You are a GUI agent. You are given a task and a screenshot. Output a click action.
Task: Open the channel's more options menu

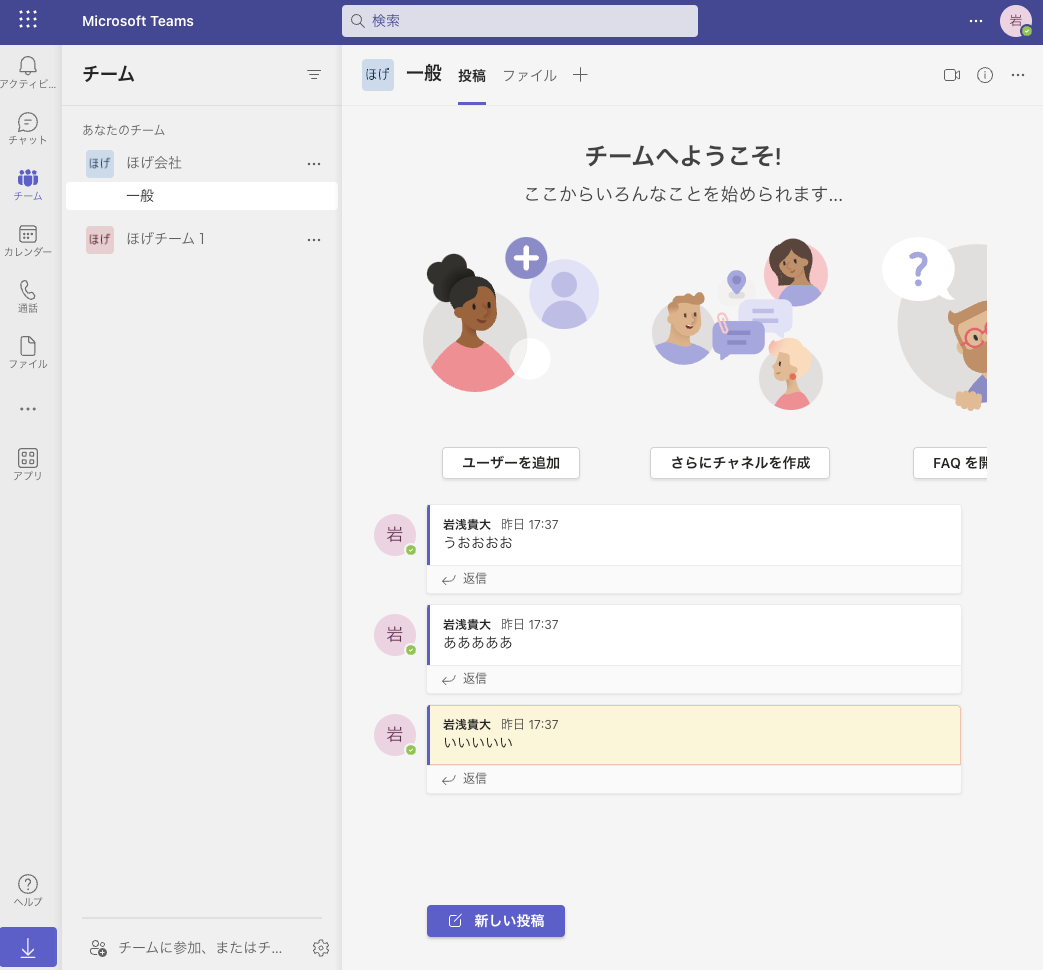coord(1017,75)
